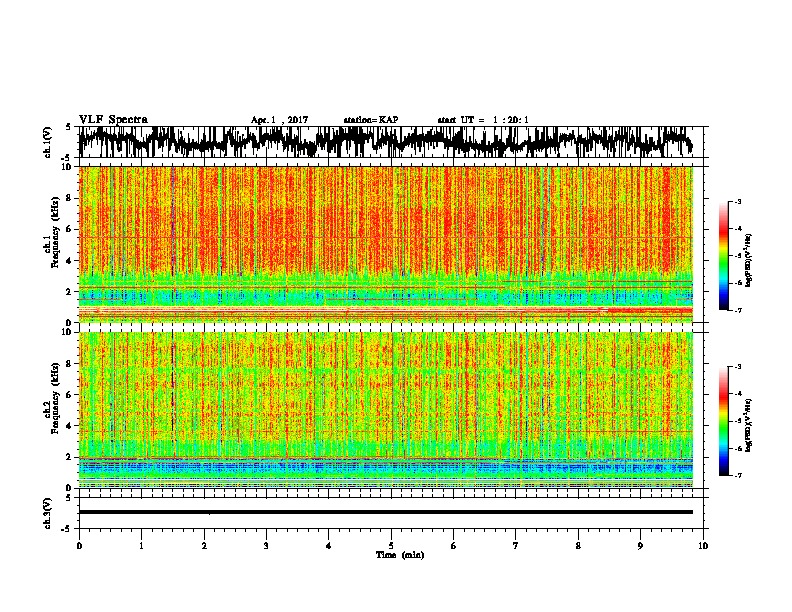792x612 pixels.
Task: Click the time axis tick label '10'
Action: coord(703,546)
